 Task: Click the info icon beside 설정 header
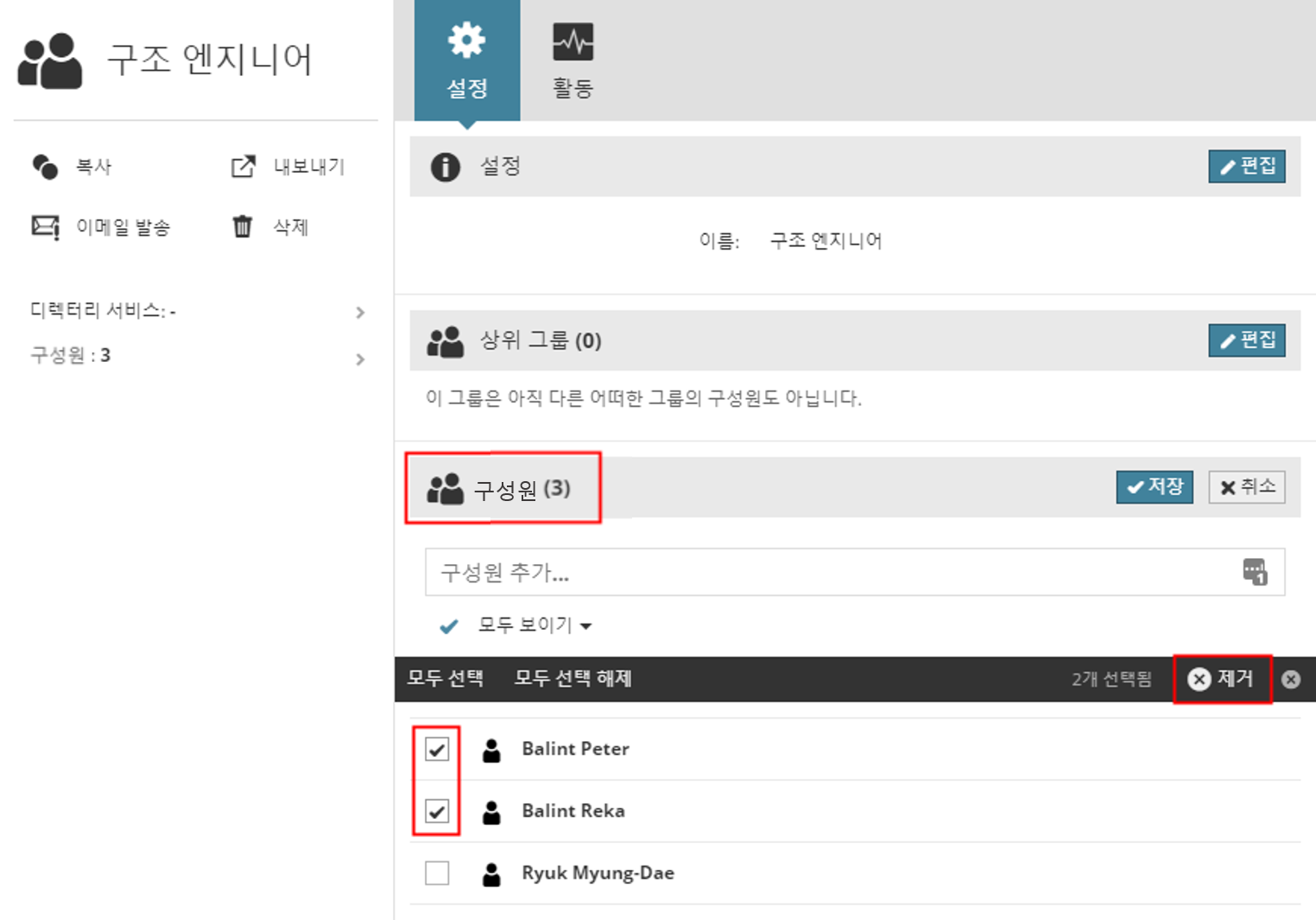tap(446, 167)
